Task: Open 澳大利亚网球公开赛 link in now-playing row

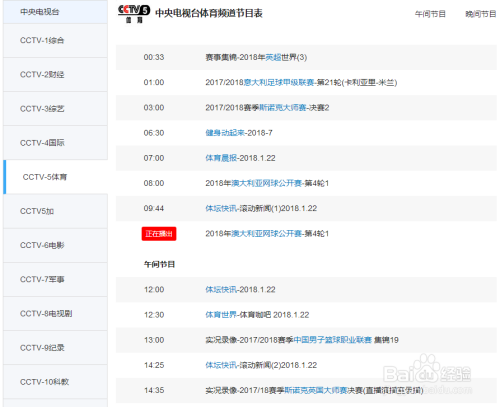Action: (x=267, y=234)
